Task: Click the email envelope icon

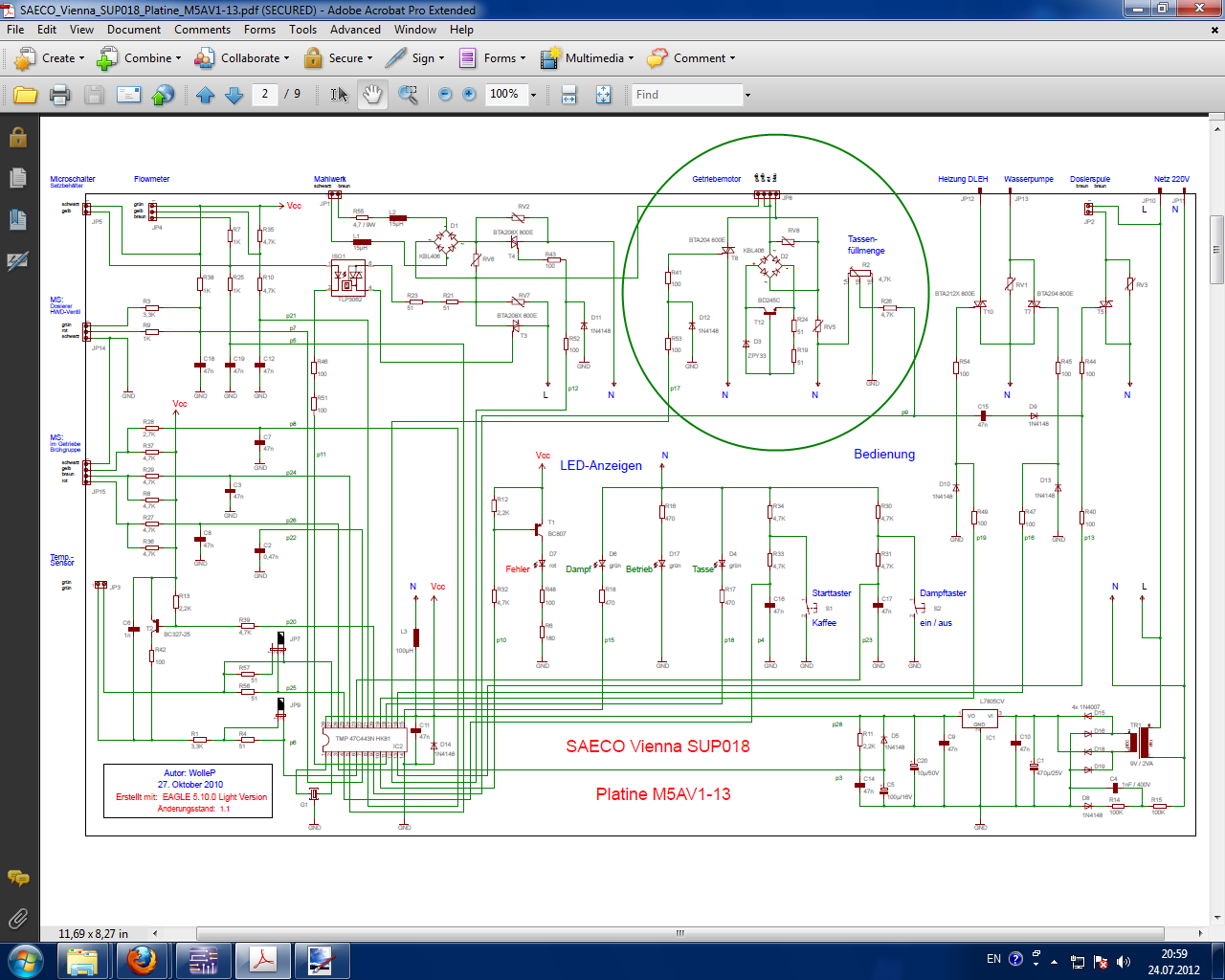Action: (128, 95)
